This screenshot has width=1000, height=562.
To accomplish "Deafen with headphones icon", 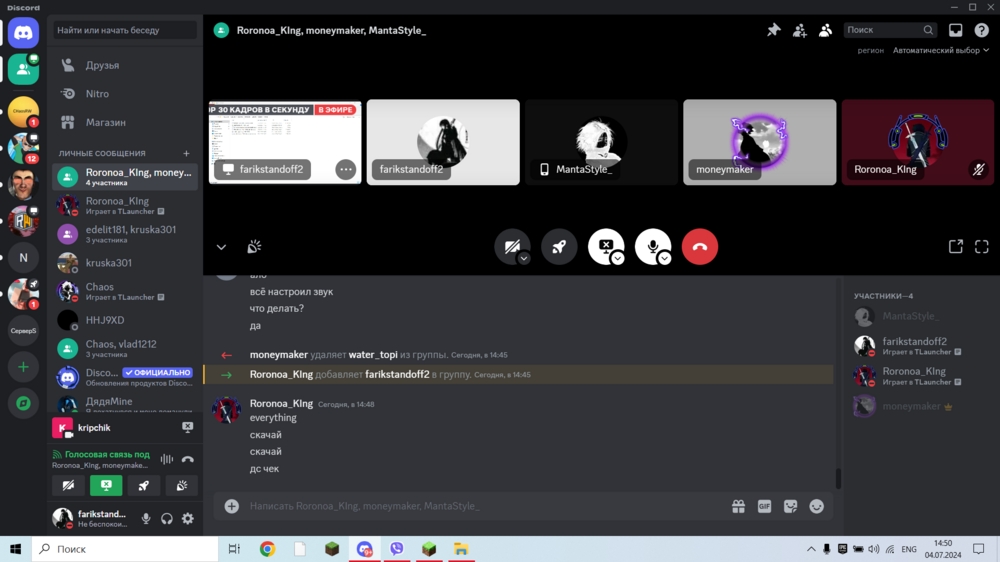I will point(166,519).
